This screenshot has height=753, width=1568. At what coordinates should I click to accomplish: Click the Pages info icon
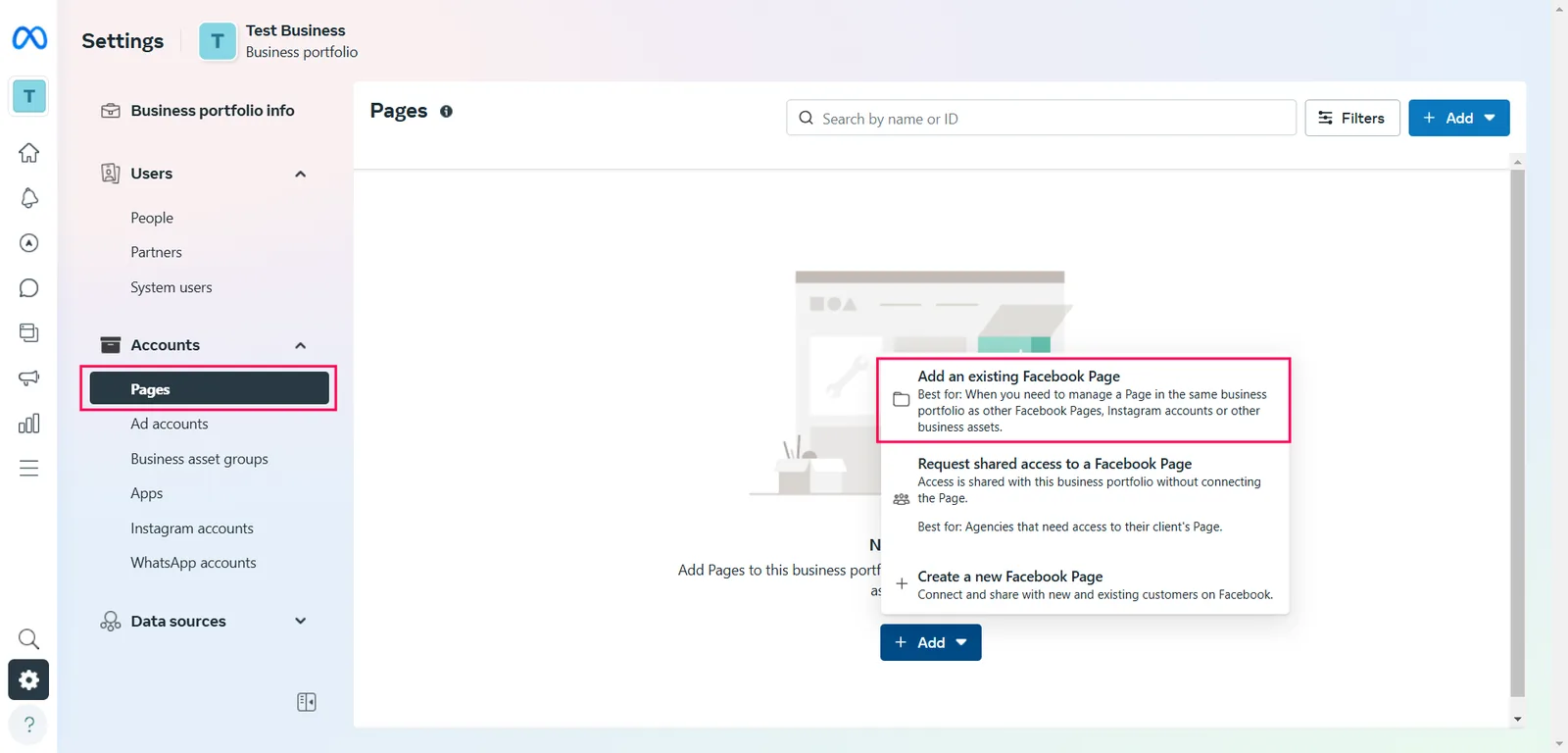click(x=446, y=112)
